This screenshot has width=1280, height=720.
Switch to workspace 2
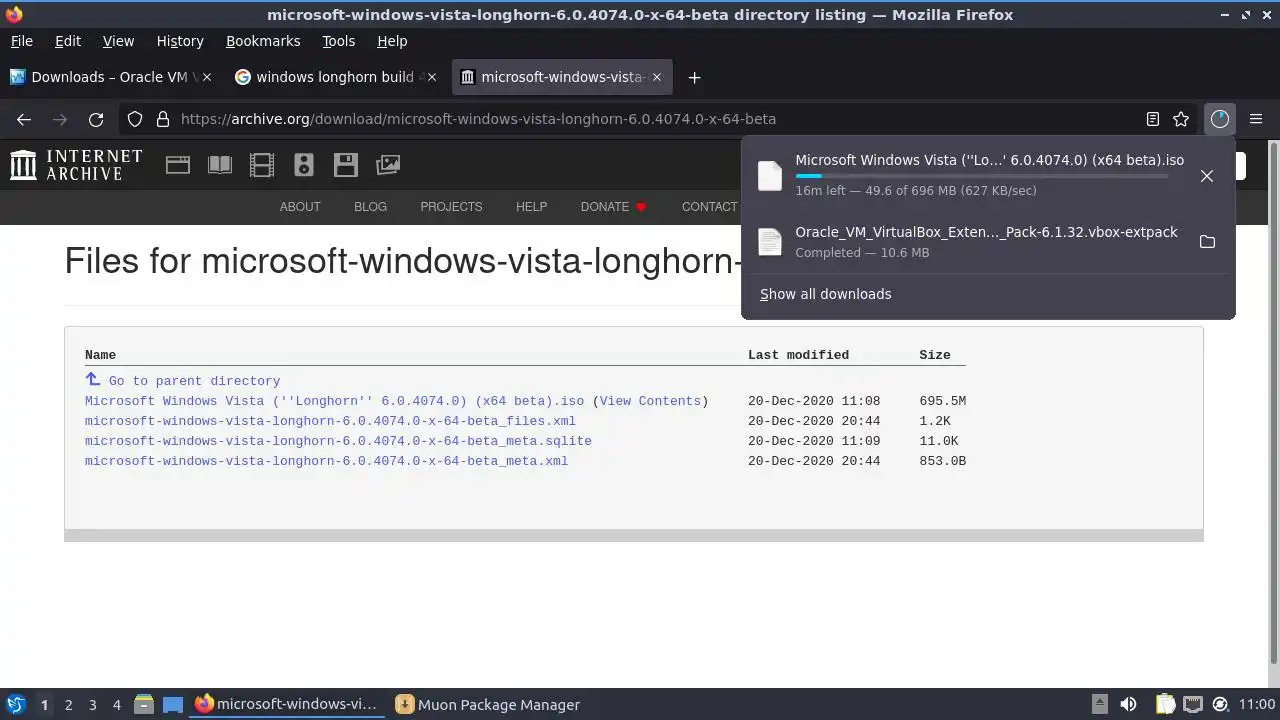coord(68,705)
